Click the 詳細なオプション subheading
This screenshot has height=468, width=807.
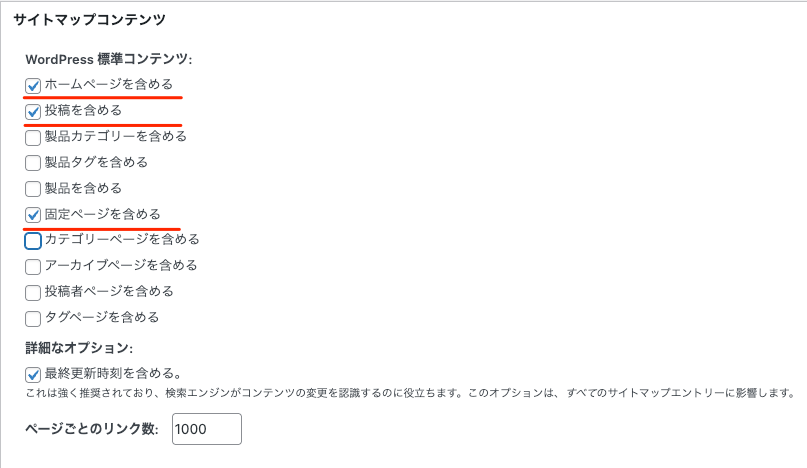tap(93, 348)
